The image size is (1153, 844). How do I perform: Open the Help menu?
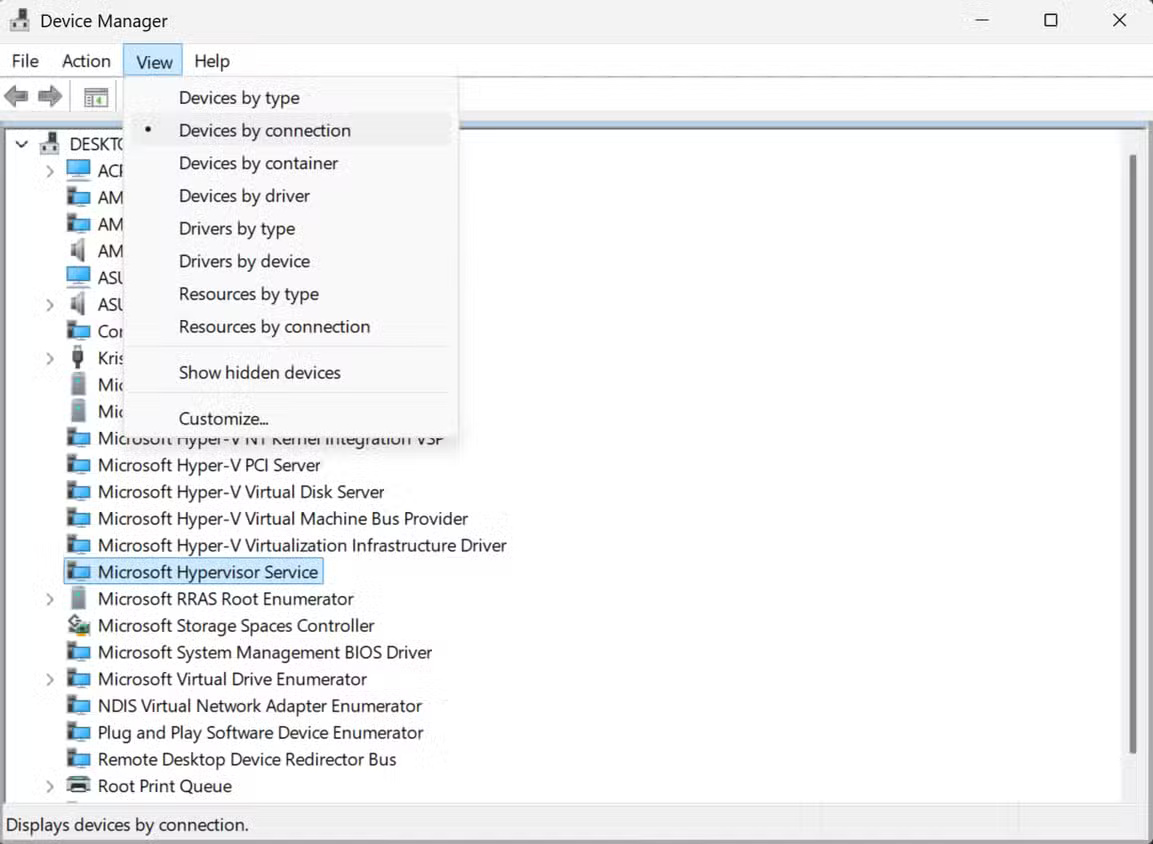(x=212, y=60)
